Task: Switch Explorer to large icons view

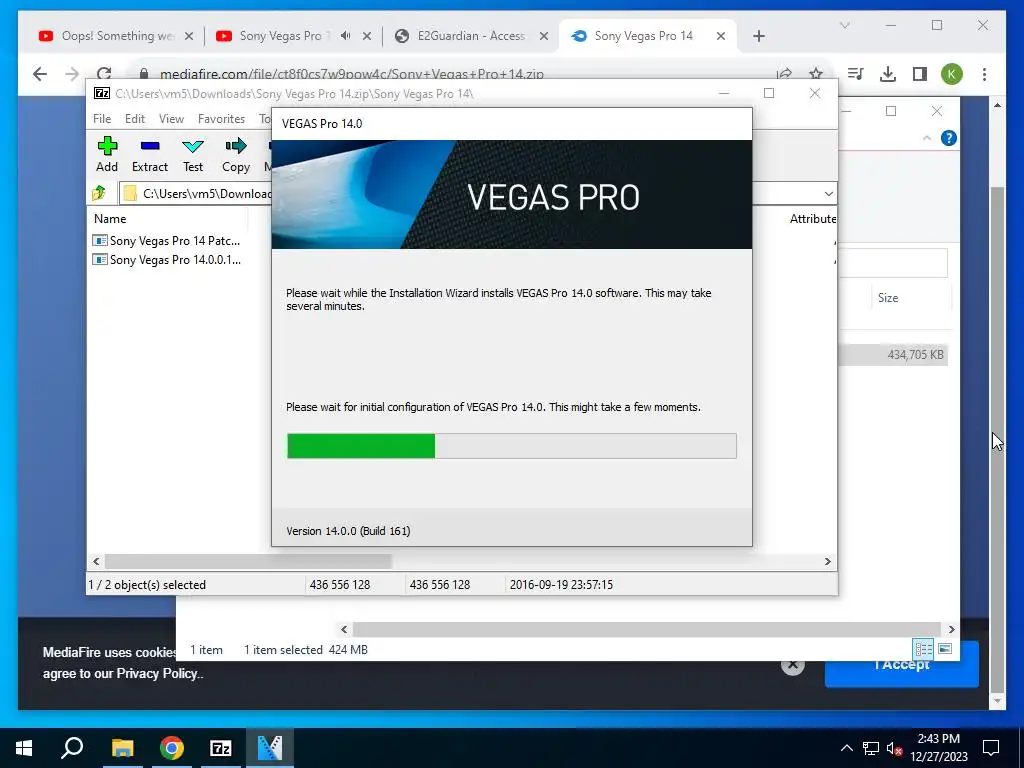Action: 945,649
